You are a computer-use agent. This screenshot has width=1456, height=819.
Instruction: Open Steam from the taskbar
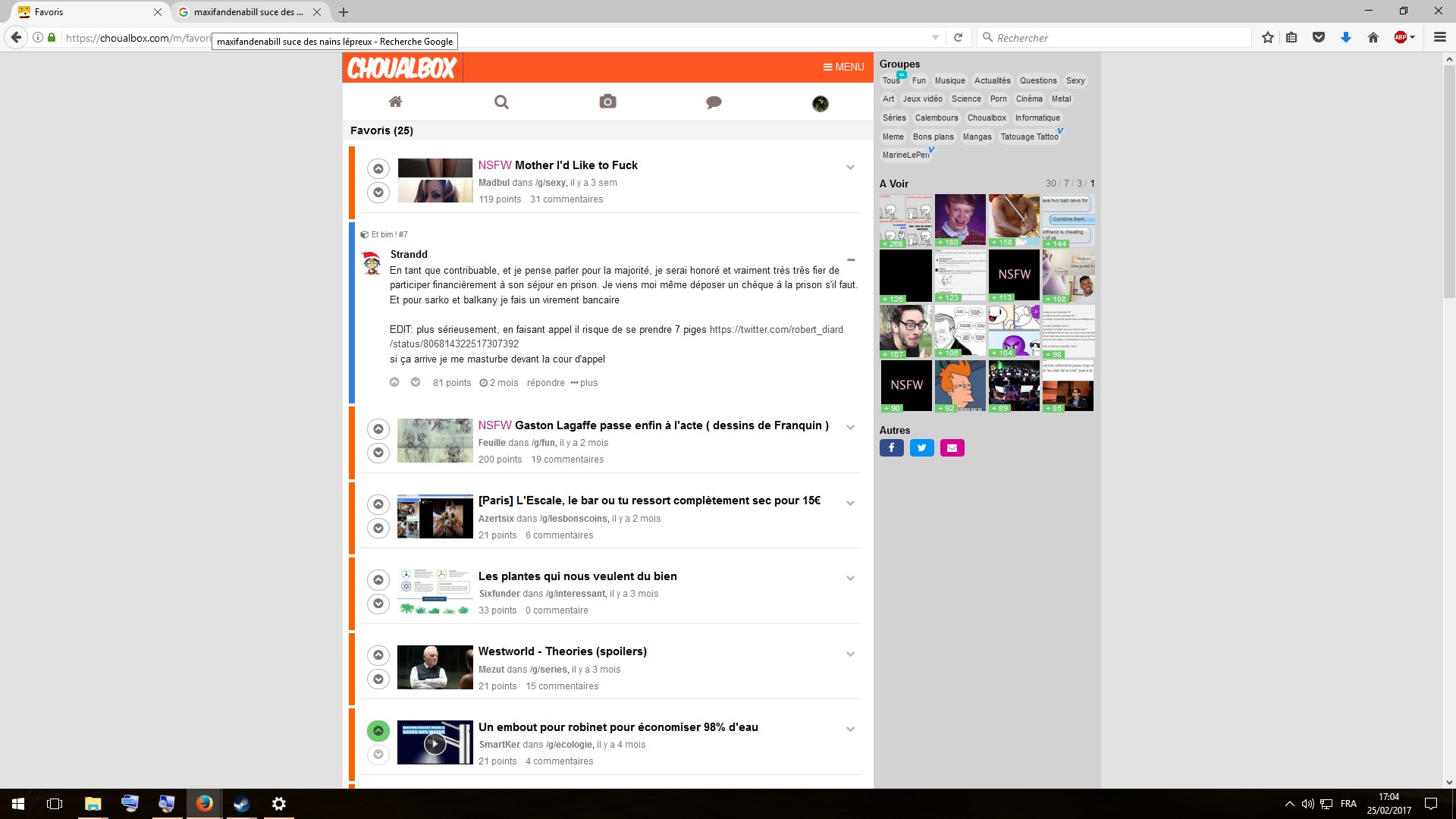(x=242, y=804)
